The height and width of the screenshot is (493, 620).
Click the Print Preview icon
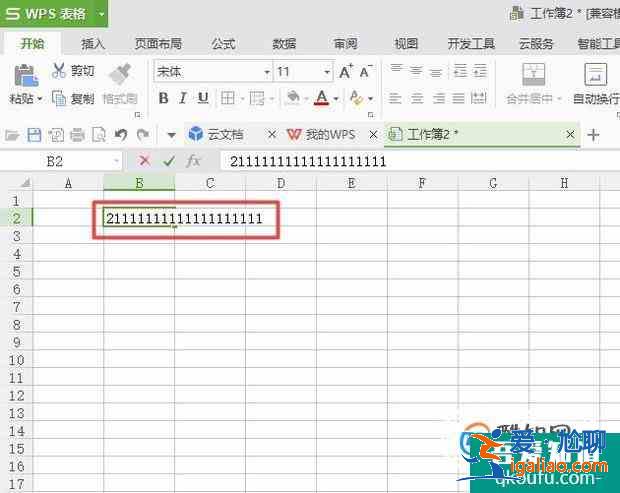[98, 135]
